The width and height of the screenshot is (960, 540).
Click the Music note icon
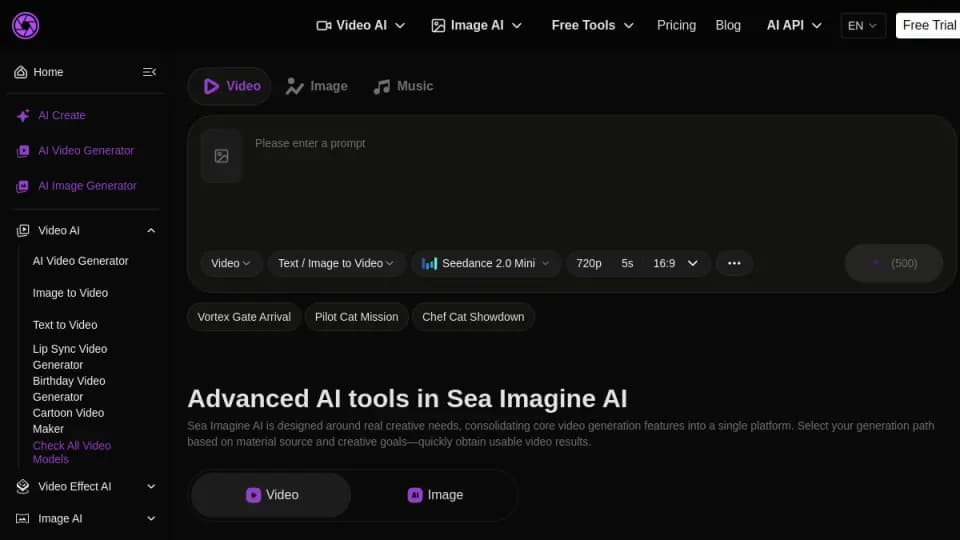[381, 87]
